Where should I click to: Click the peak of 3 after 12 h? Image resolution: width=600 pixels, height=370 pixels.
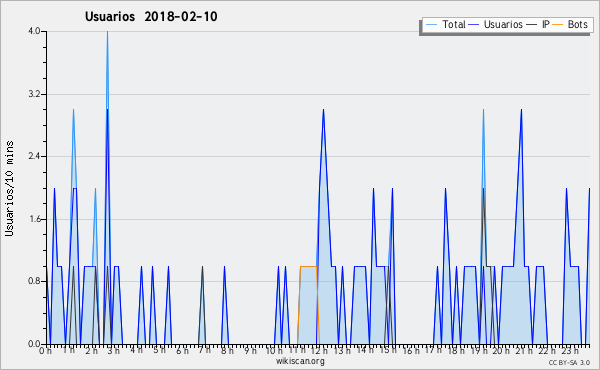click(323, 110)
